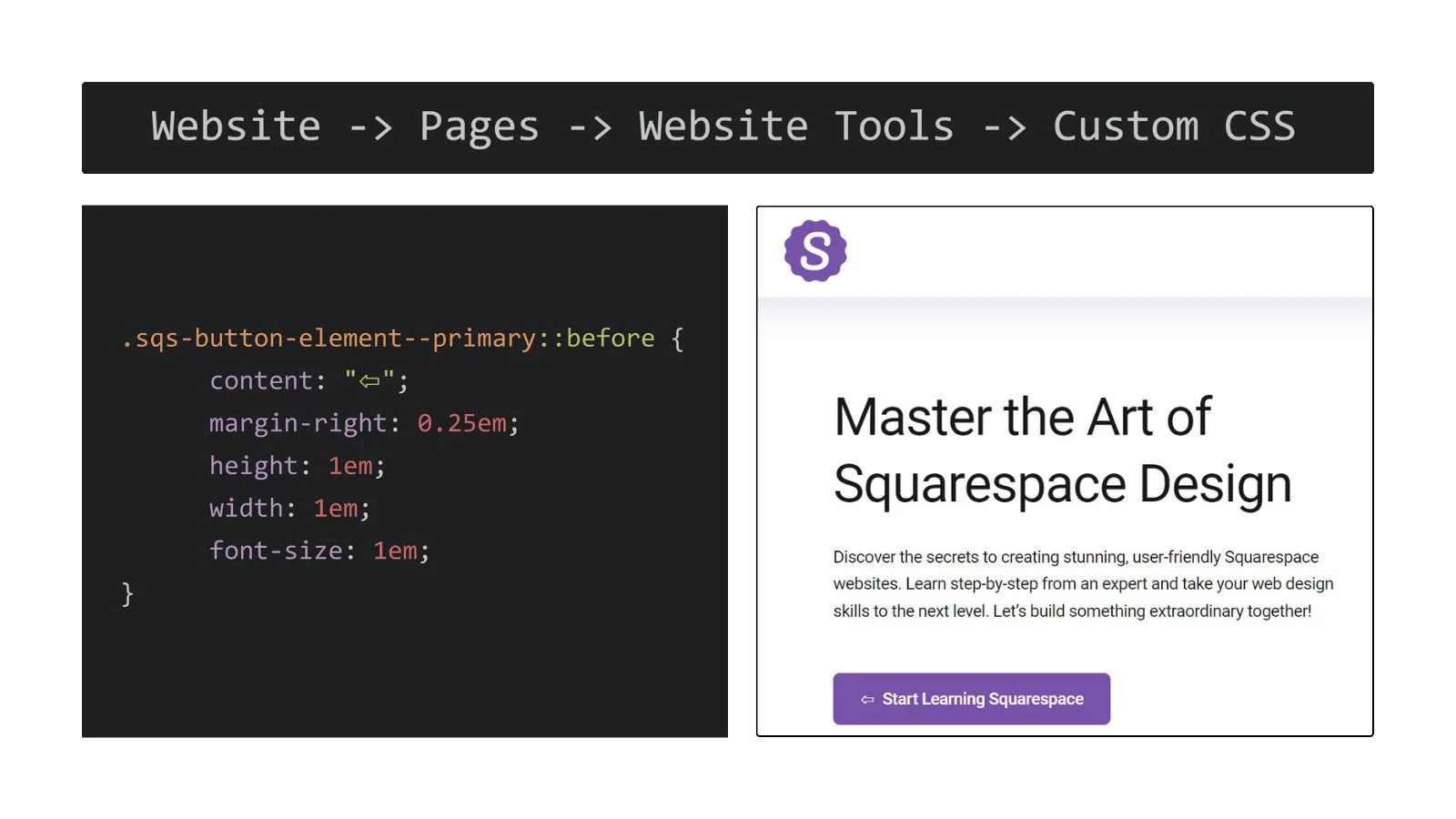Click the 'margin-right: 0.25em;' code line
Image resolution: width=1456 pixels, height=819 pixels.
click(x=364, y=423)
